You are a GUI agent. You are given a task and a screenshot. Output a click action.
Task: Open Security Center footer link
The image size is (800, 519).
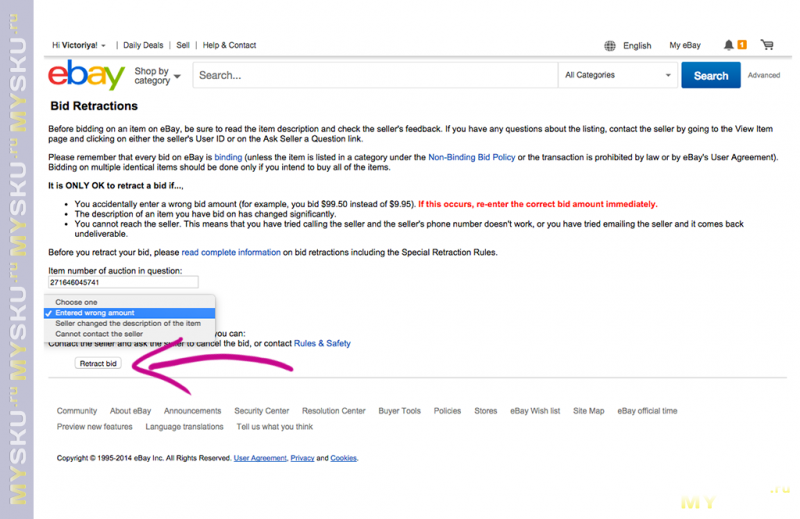point(261,410)
